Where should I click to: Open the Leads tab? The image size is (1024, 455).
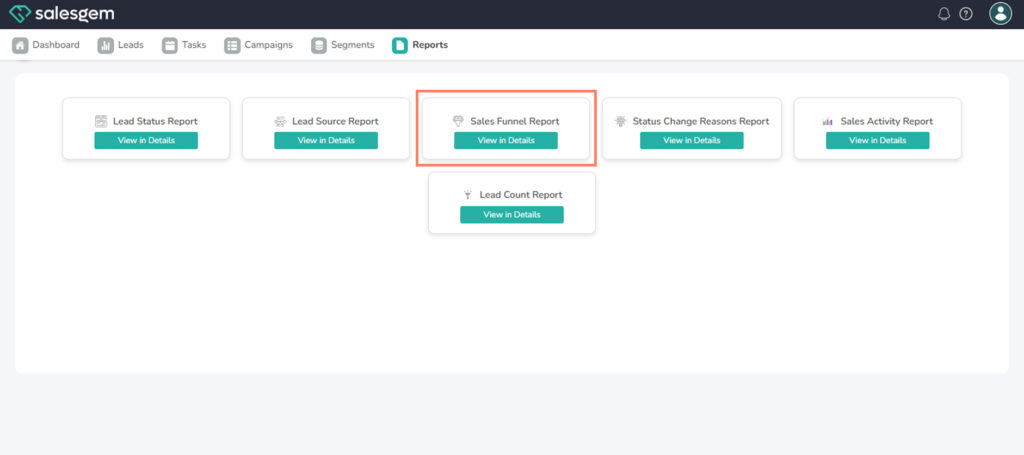coord(120,45)
